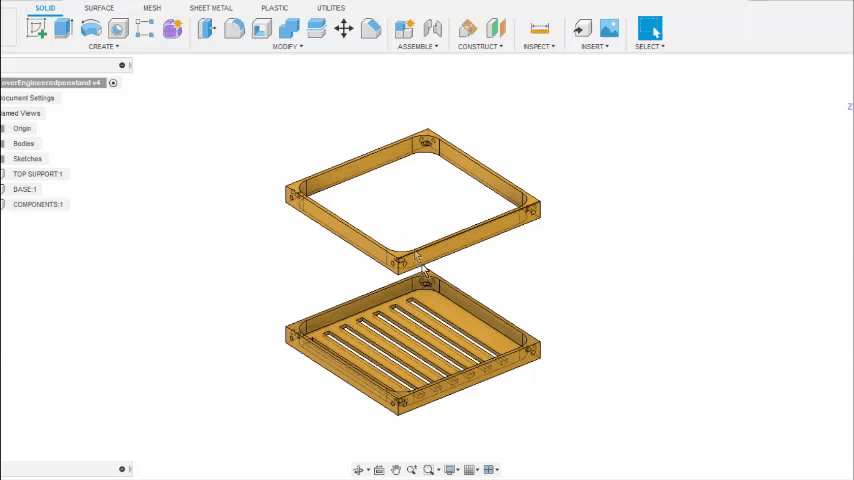Switch to the SHEET METAL tab
Image resolution: width=854 pixels, height=480 pixels.
coord(211,8)
